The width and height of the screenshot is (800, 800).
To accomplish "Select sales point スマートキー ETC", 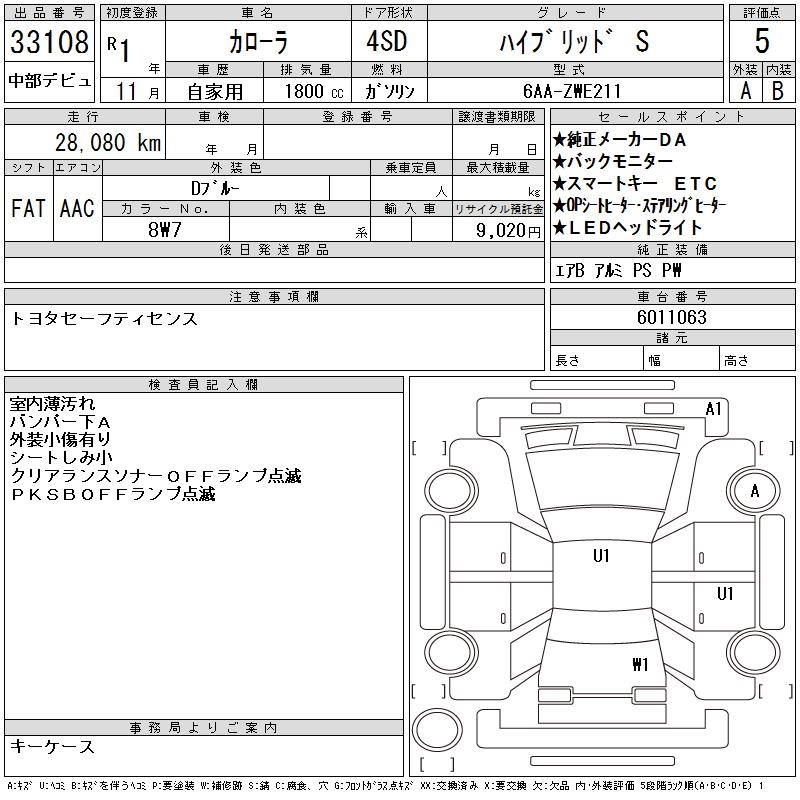I will pos(635,183).
